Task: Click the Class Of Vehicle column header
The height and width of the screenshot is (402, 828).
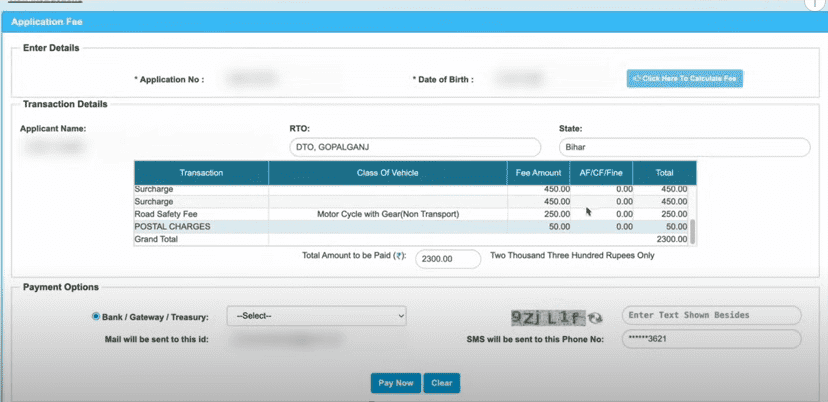Action: 387,173
